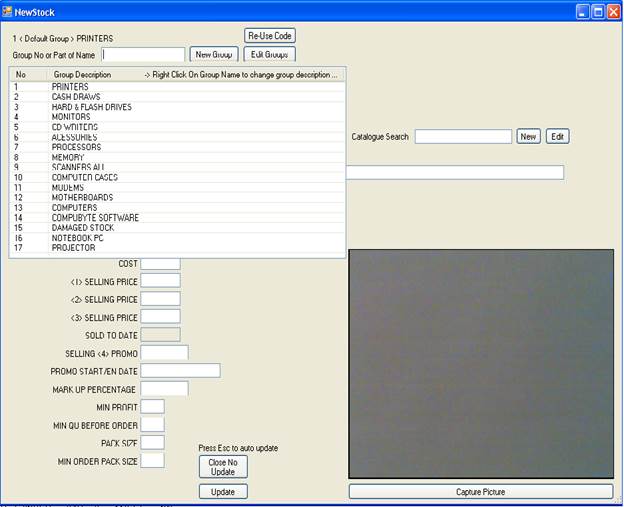Focus the PACK SIZE field
This screenshot has width=624, height=507.
(x=152, y=443)
